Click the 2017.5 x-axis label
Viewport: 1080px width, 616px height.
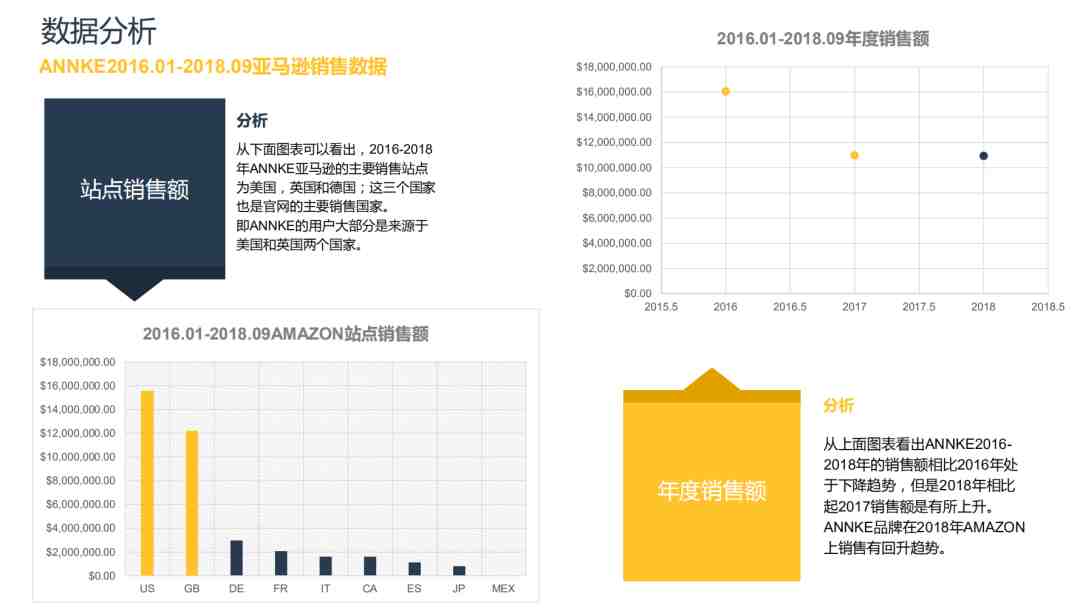click(x=919, y=307)
